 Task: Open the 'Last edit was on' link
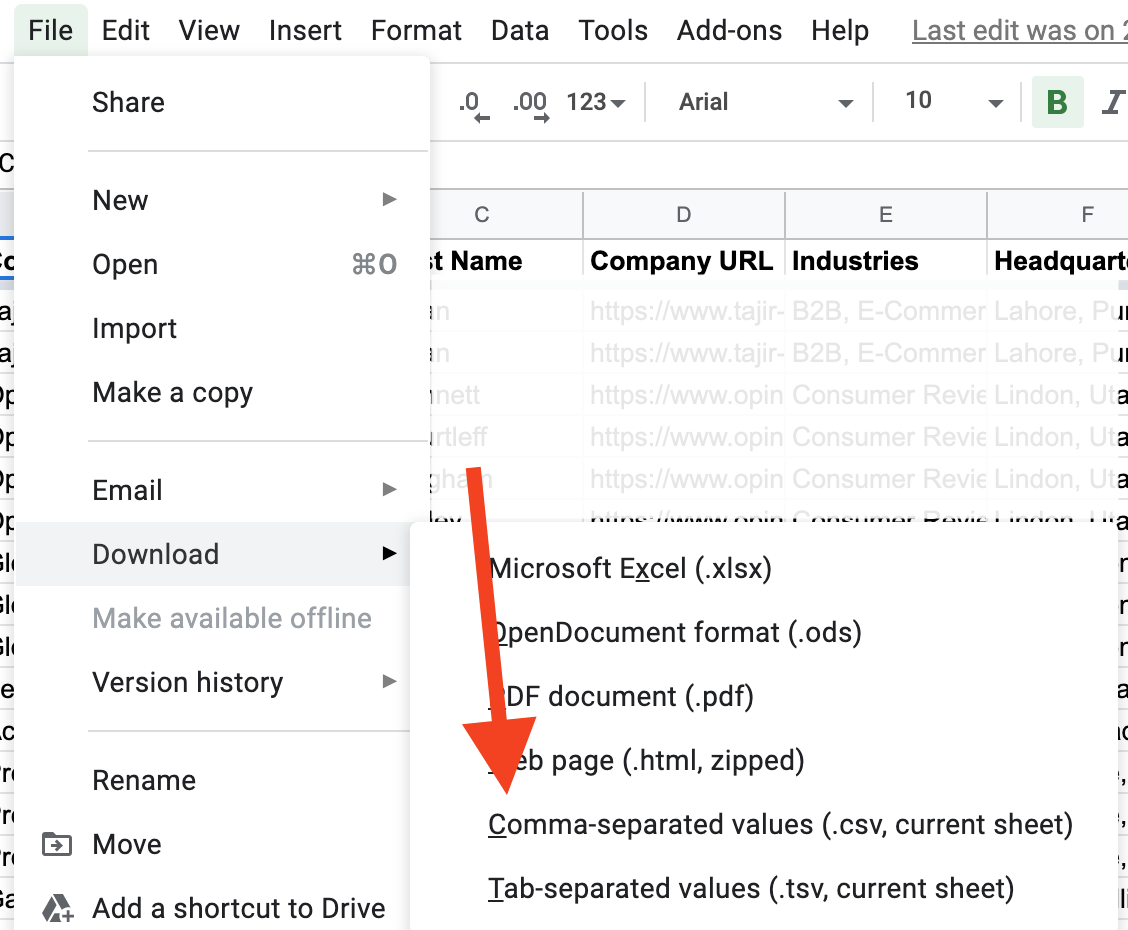click(x=1018, y=31)
